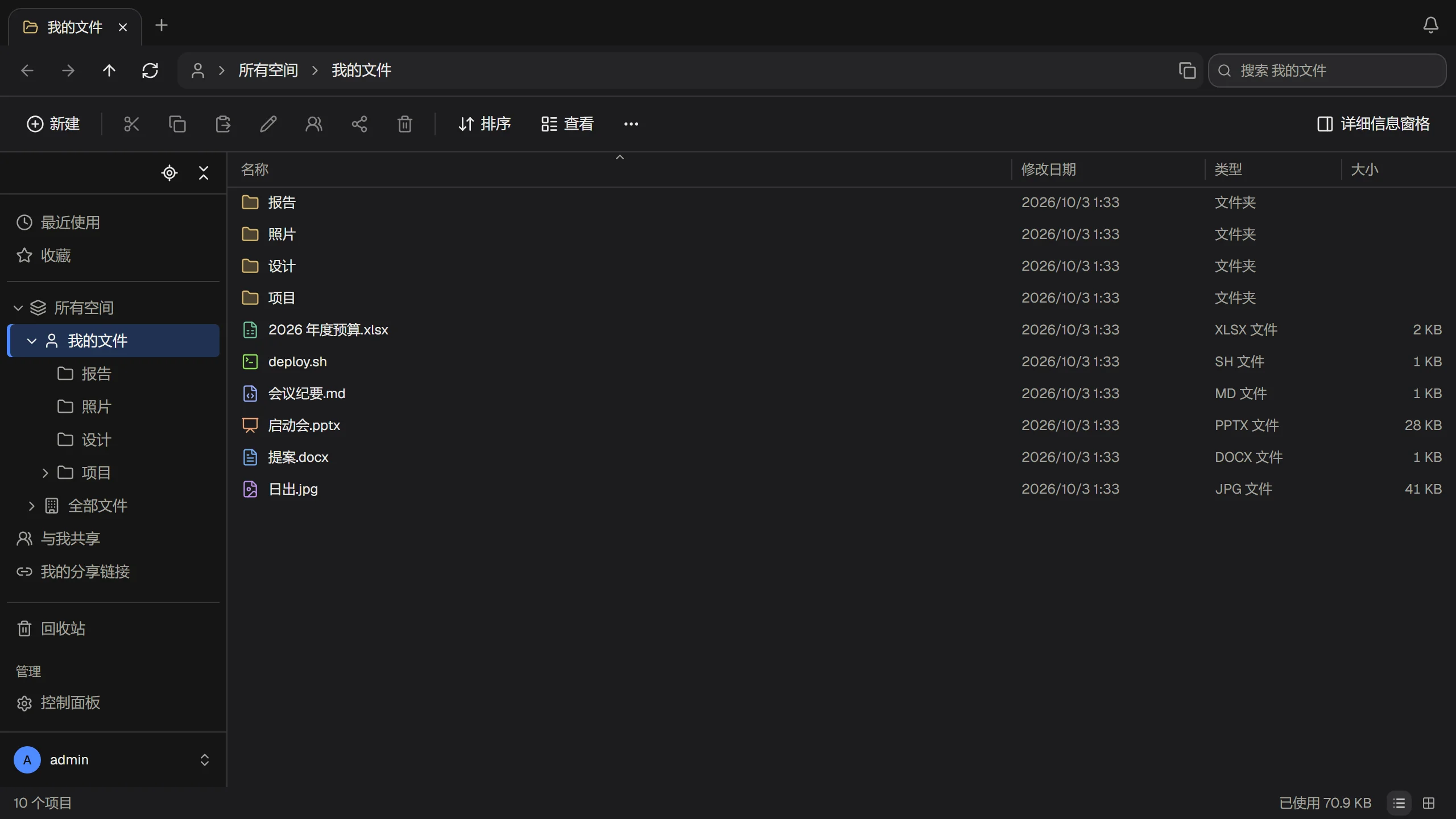This screenshot has height=819, width=1456.
Task: Select the 提案.docx file
Action: click(842, 457)
